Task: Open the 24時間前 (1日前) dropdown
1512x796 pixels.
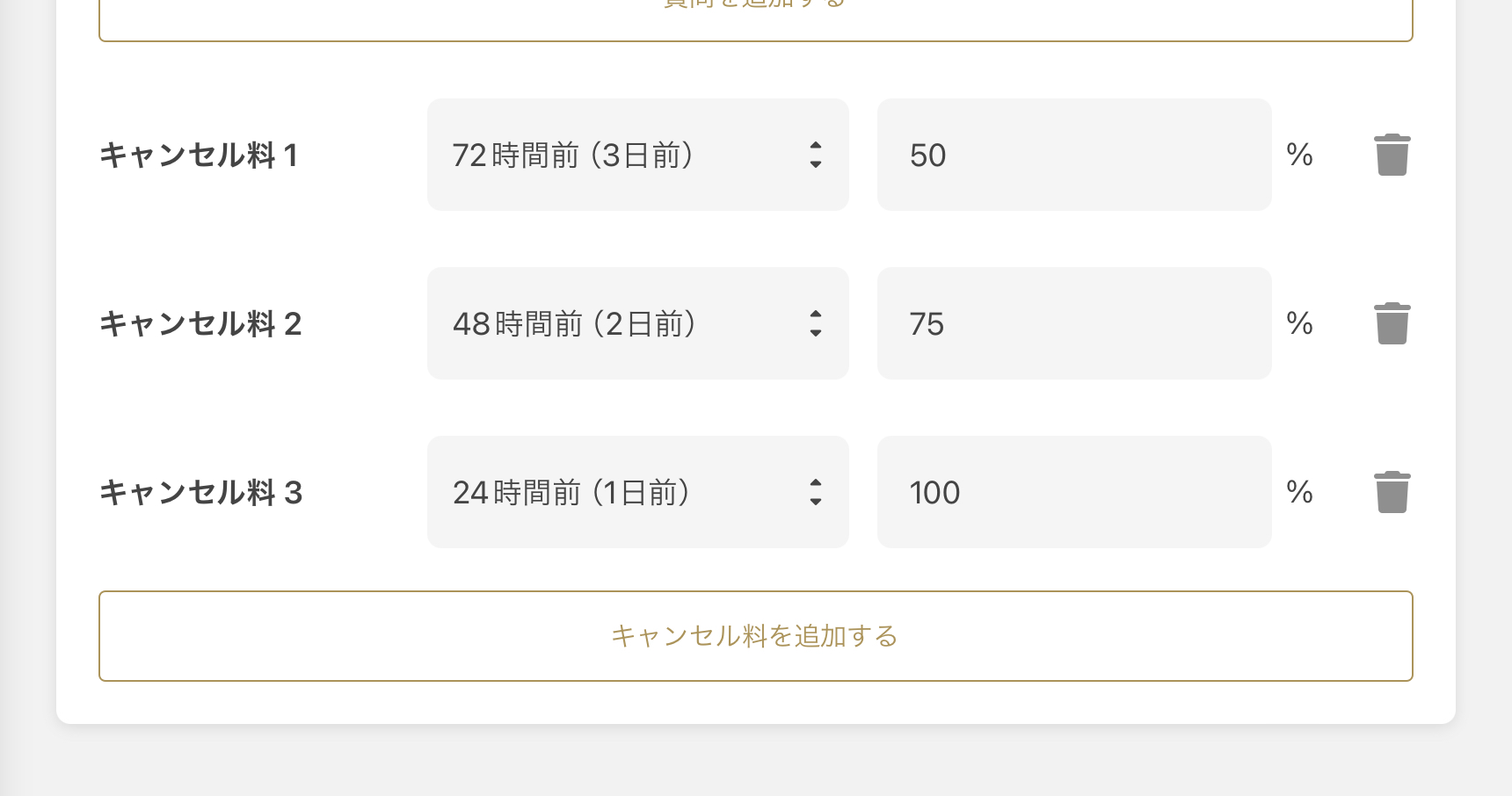Action: coord(638,492)
